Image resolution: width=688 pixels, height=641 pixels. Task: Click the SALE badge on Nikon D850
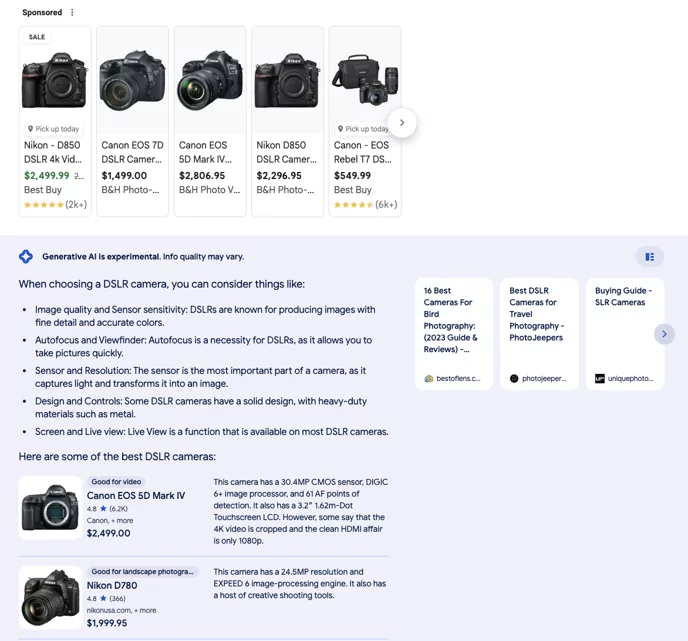37,37
